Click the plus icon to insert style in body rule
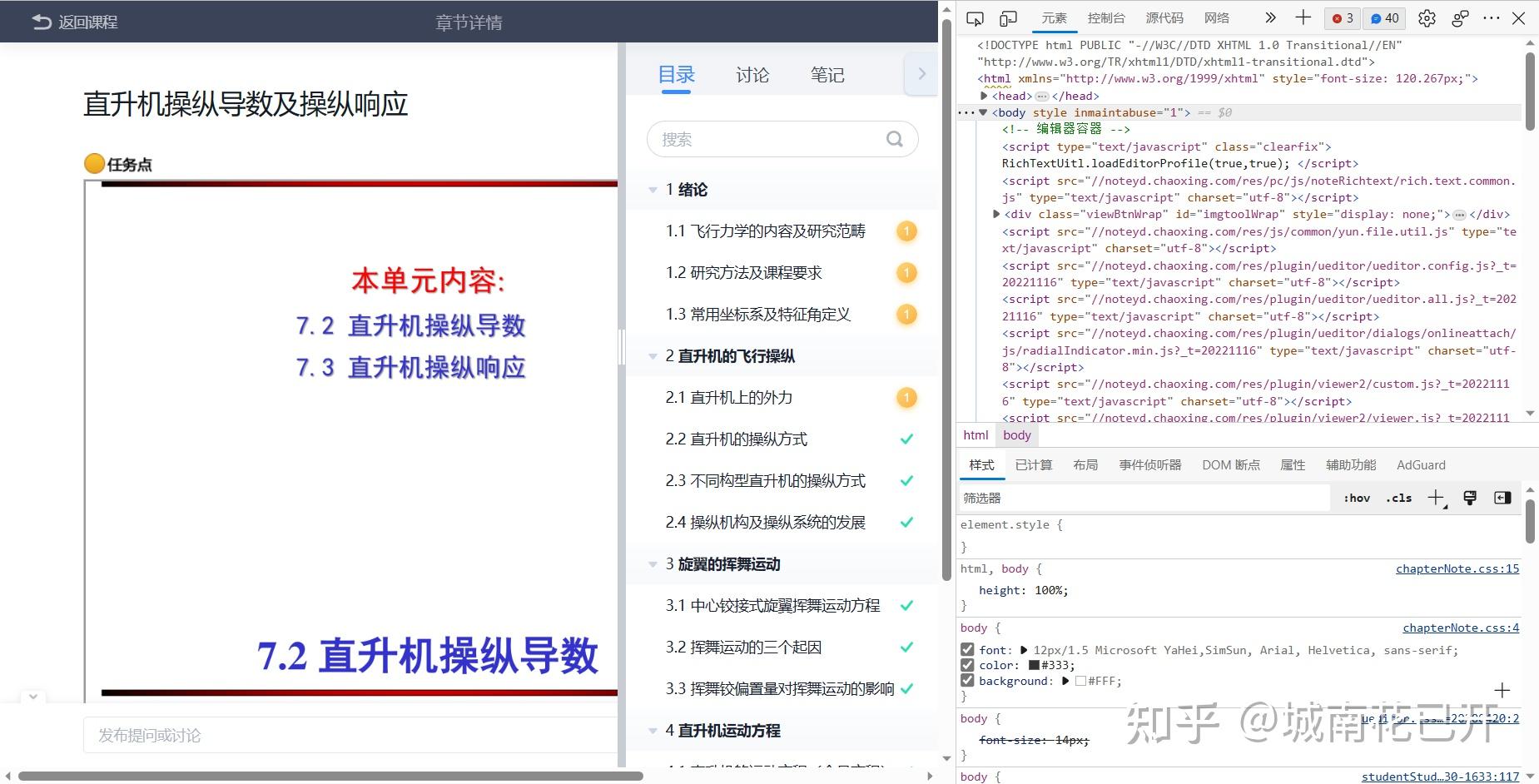1539x784 pixels. [1502, 690]
